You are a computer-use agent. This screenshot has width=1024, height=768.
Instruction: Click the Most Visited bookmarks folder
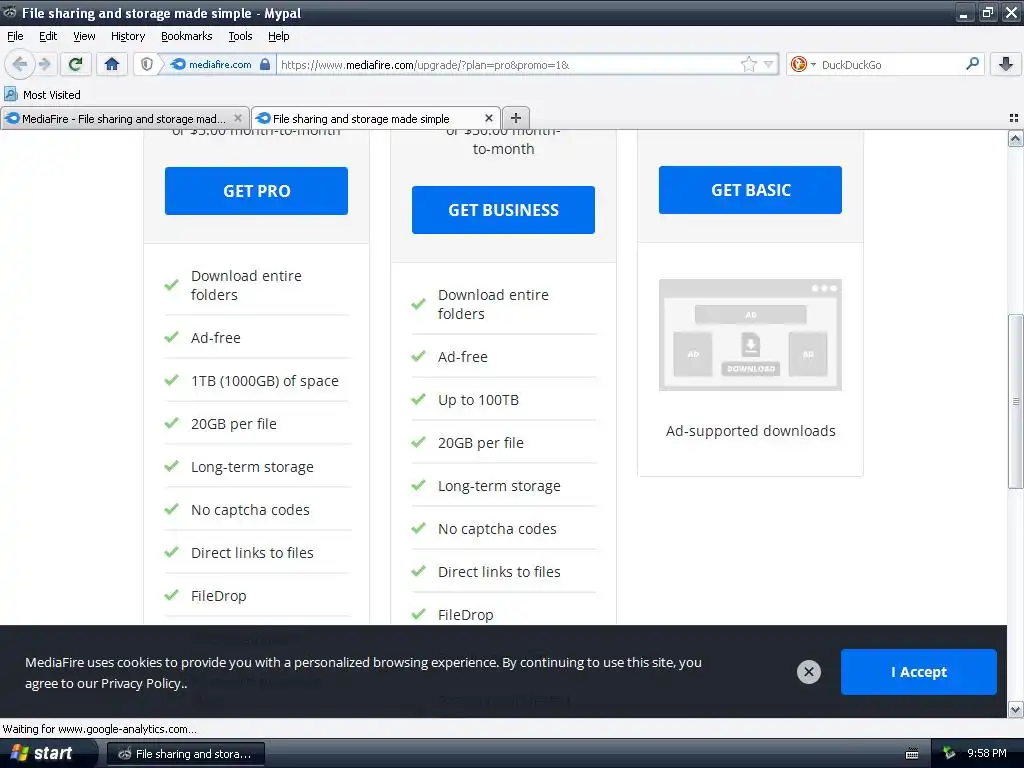42,95
